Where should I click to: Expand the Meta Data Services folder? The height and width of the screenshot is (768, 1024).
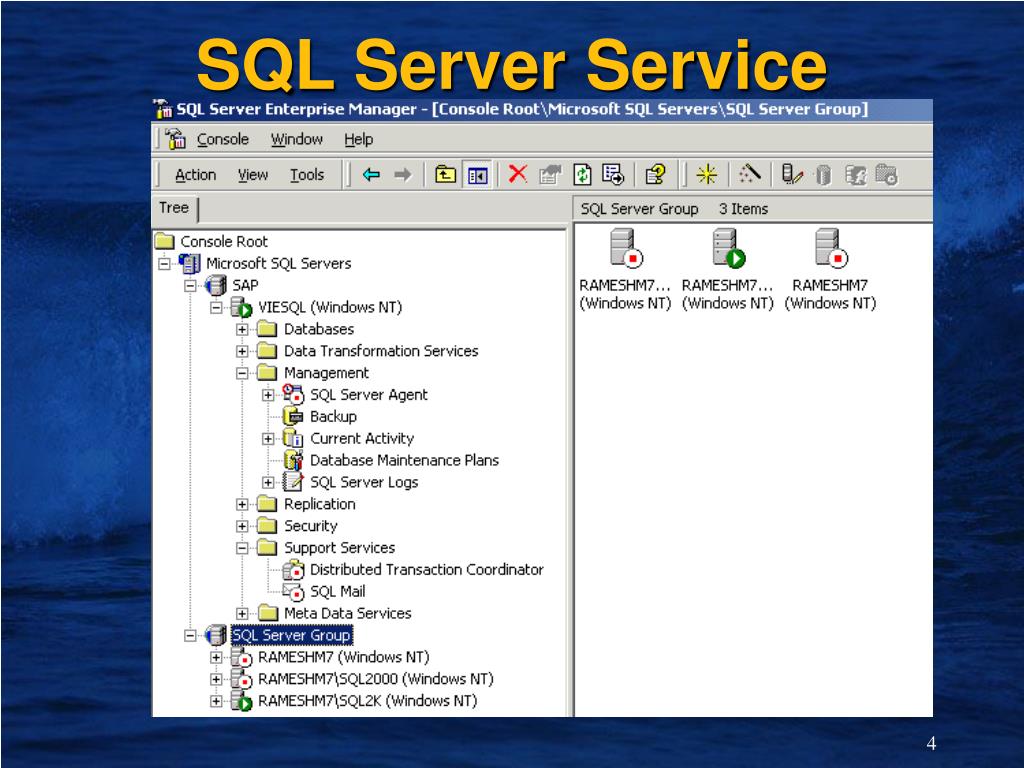(242, 614)
